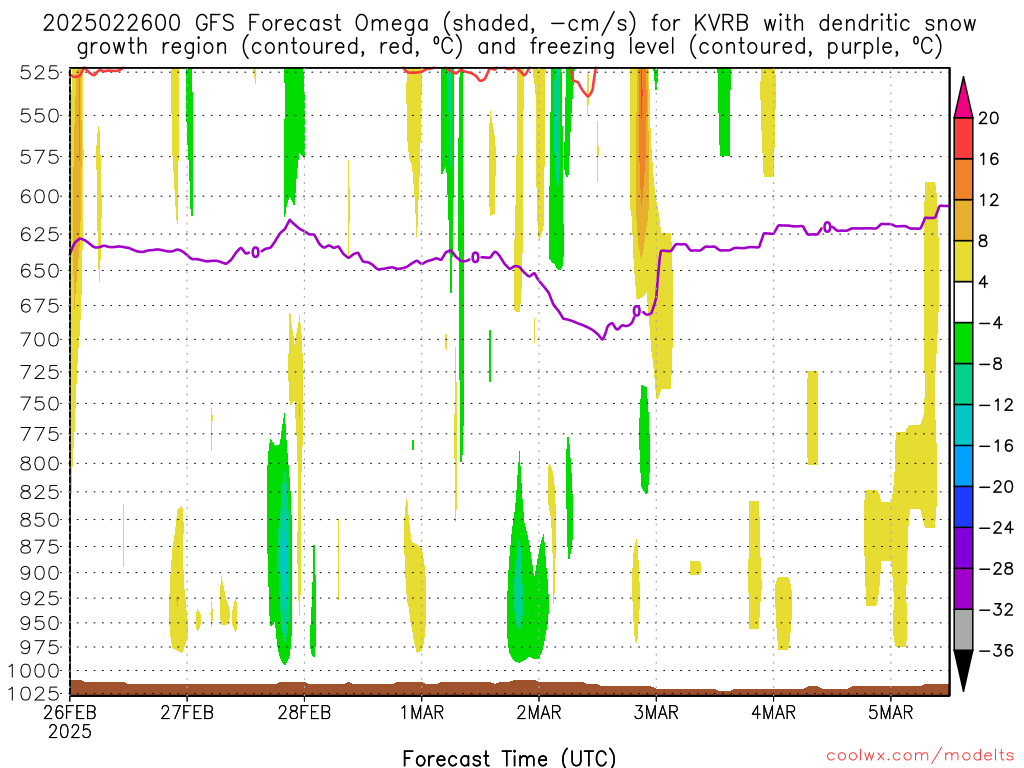Click the orange colorbar swatch between 12 and 16

click(963, 180)
